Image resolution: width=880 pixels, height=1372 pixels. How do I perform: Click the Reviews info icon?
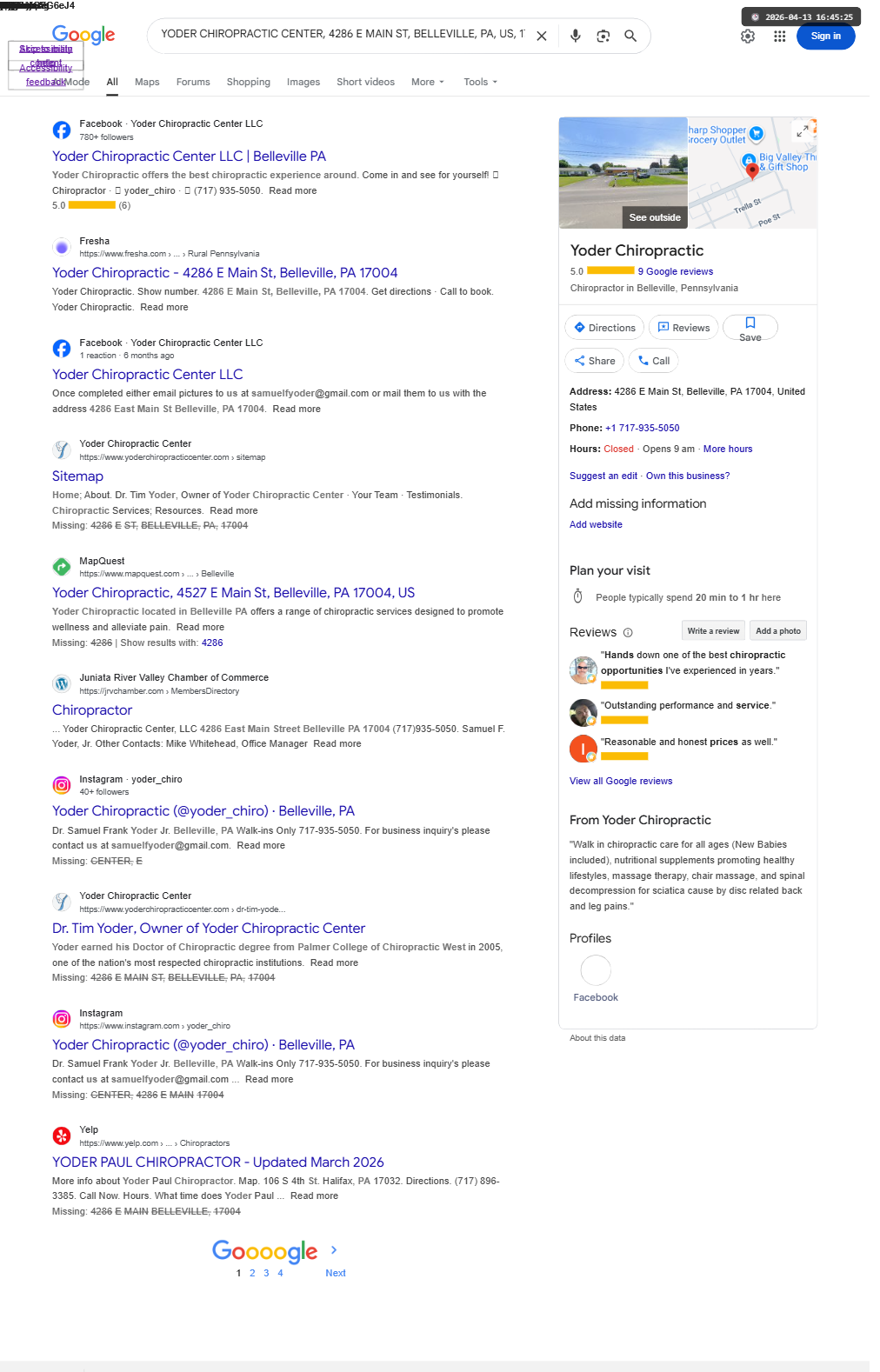(628, 633)
